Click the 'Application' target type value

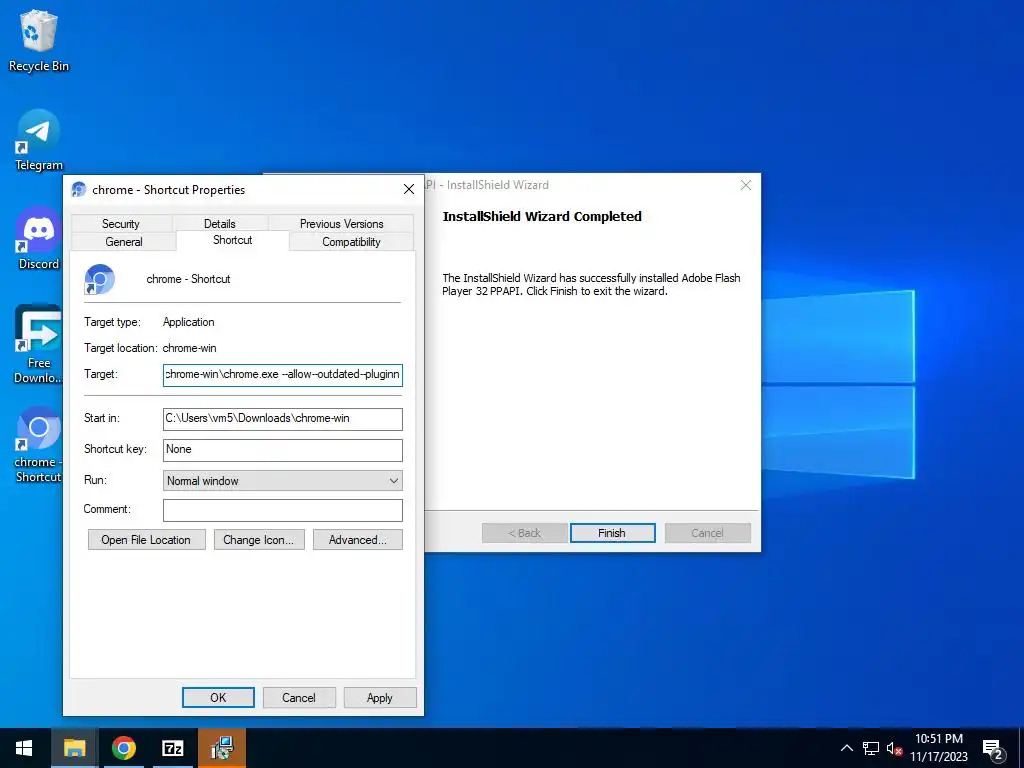tap(189, 322)
